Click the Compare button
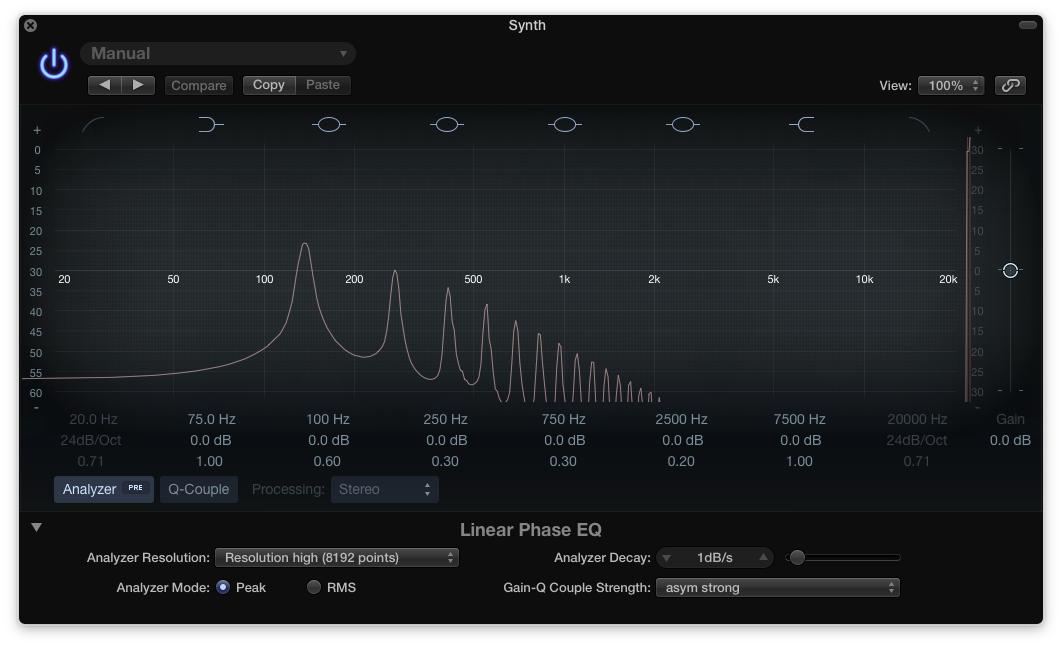Image resolution: width=1062 pixels, height=647 pixels. (198, 86)
